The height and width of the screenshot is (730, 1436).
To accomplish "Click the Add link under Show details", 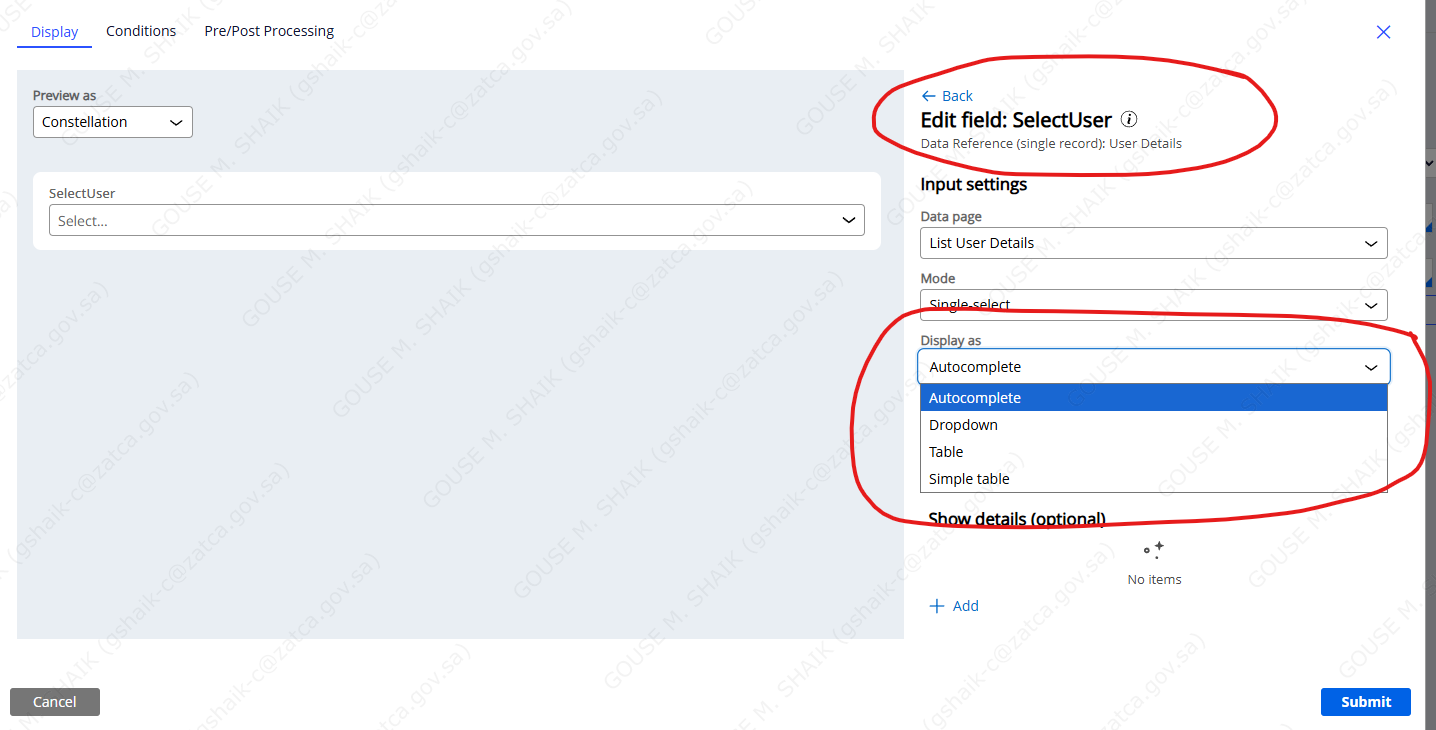I will 965,605.
